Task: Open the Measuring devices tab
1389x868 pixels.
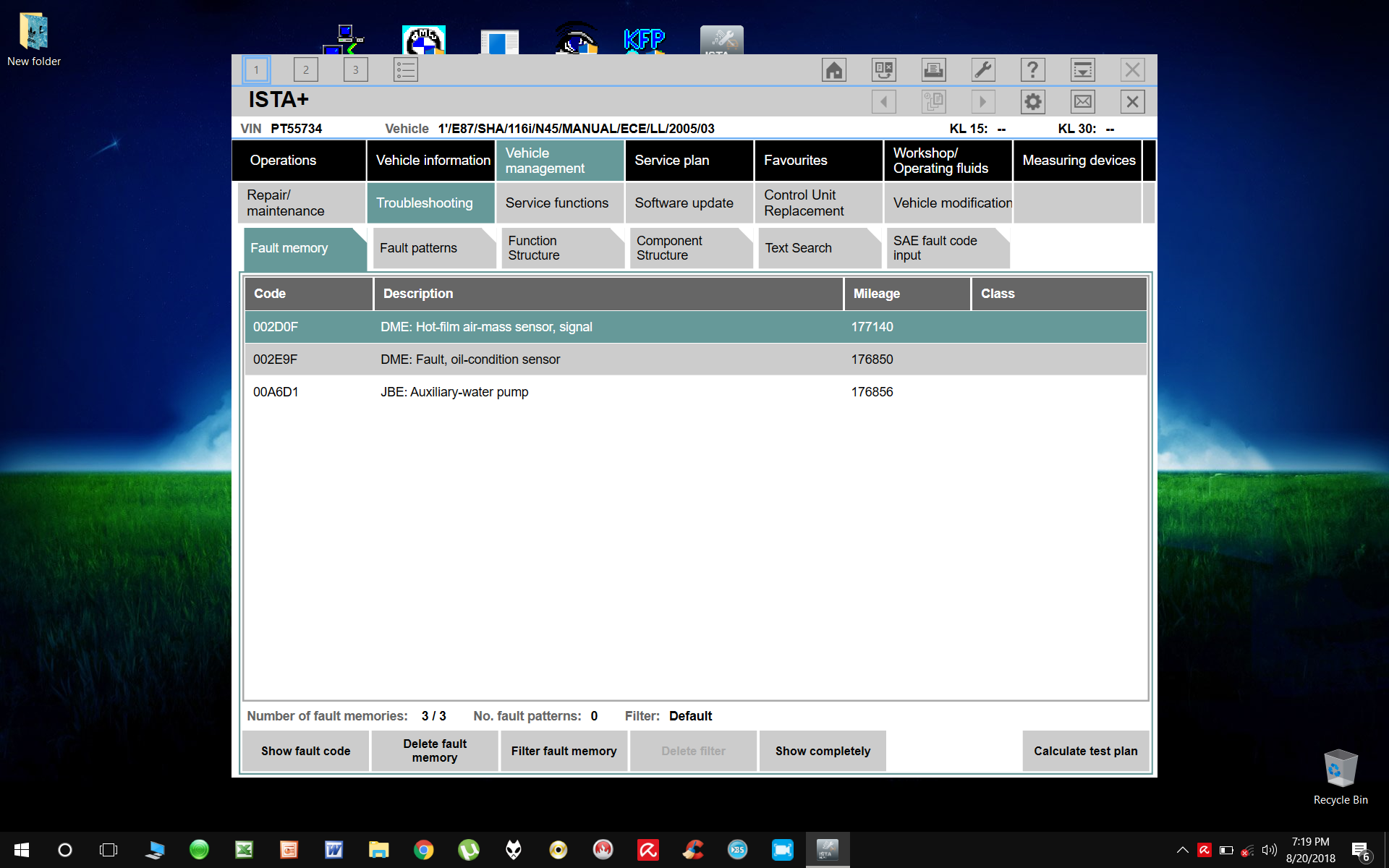Action: pyautogui.click(x=1078, y=161)
